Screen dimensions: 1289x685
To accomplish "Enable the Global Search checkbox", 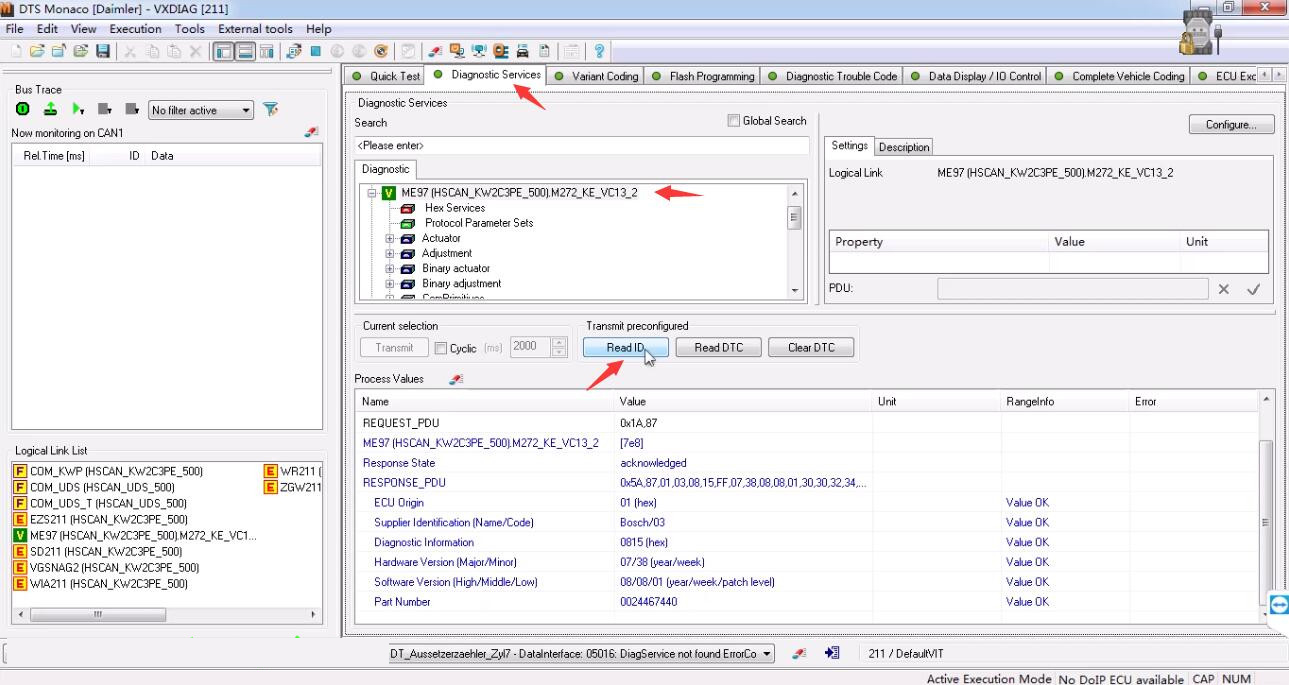I will pyautogui.click(x=736, y=121).
